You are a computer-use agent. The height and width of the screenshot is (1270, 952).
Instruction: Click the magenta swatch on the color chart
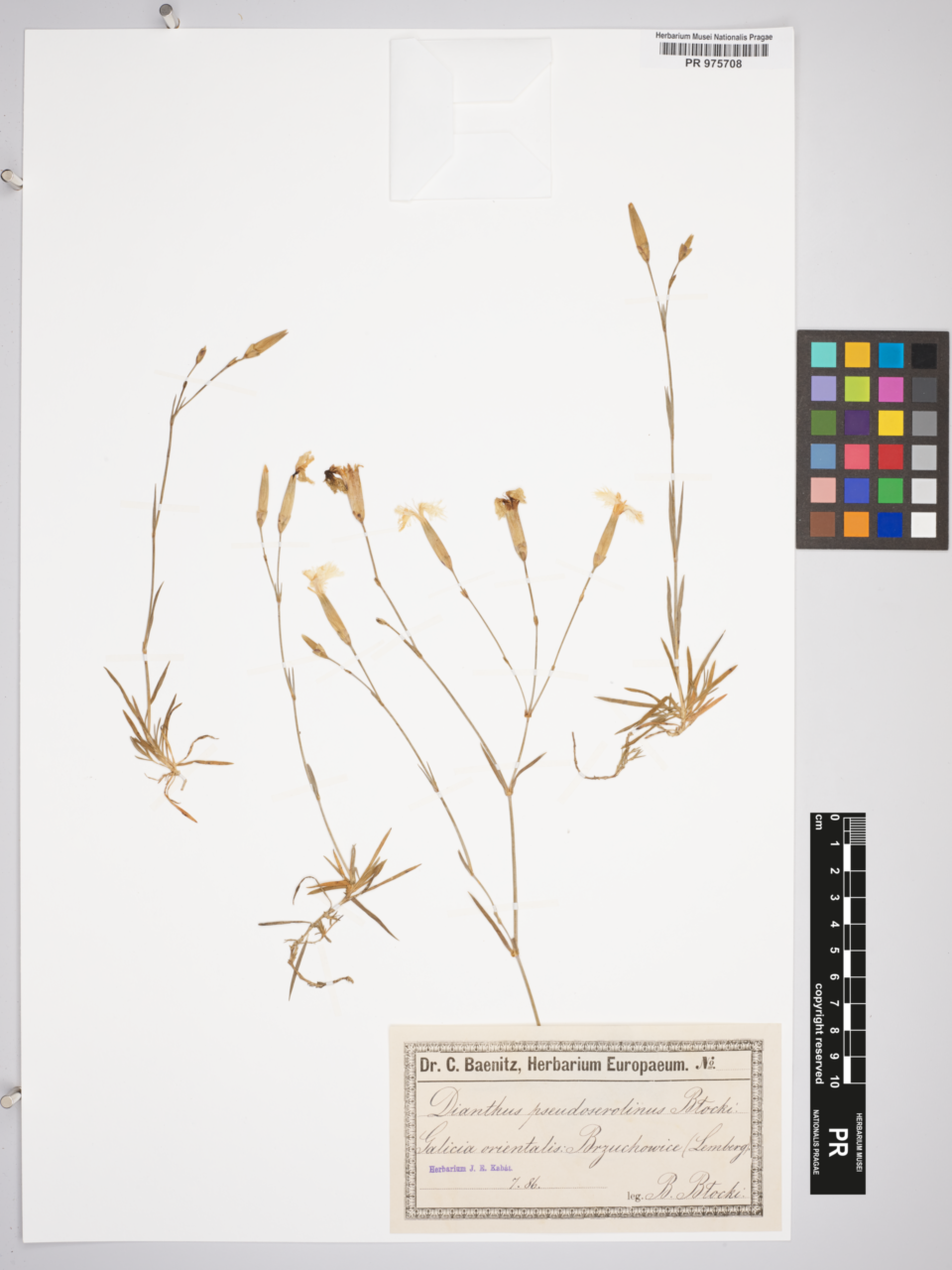click(890, 389)
